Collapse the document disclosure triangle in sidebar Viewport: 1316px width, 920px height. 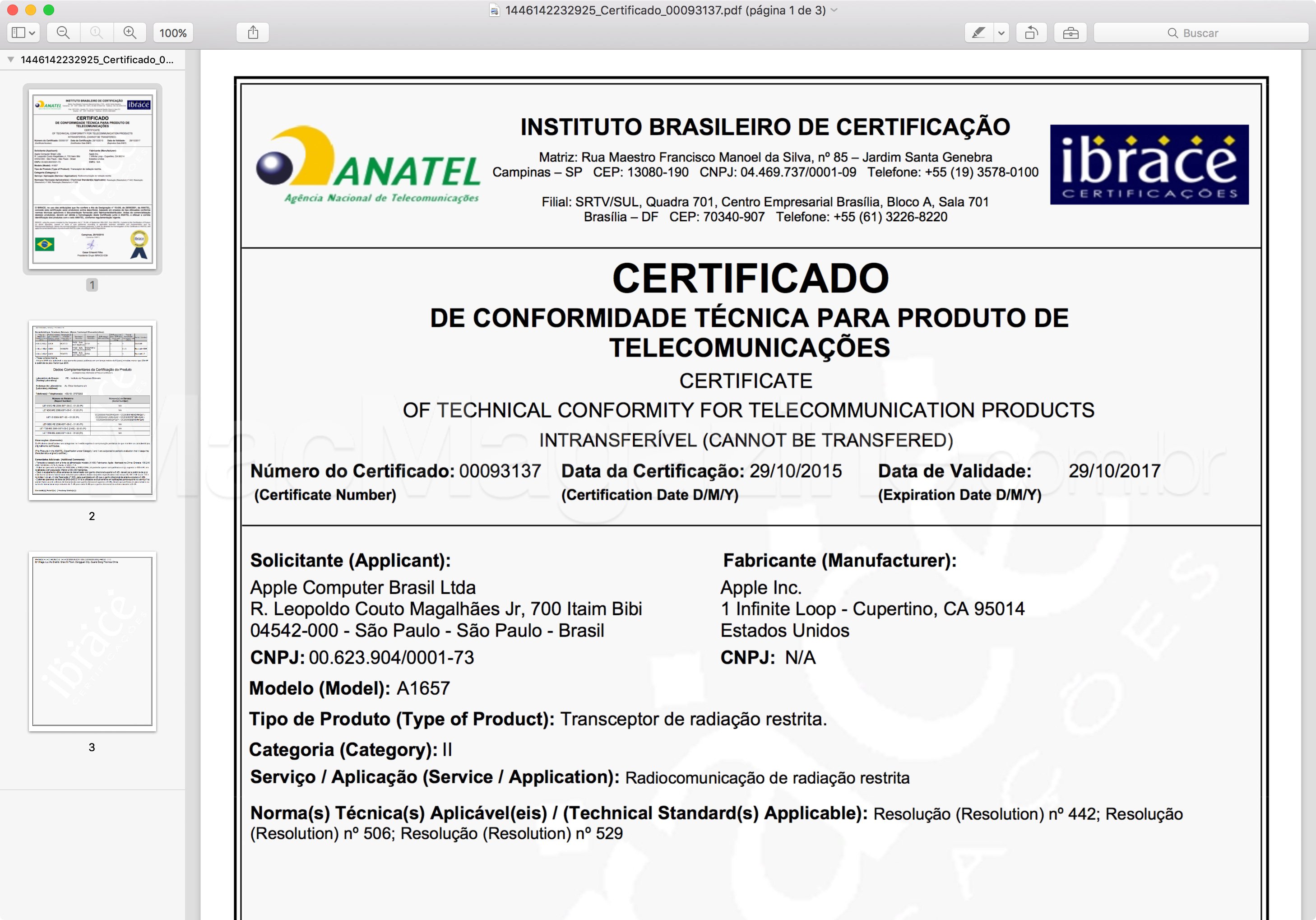click(10, 60)
